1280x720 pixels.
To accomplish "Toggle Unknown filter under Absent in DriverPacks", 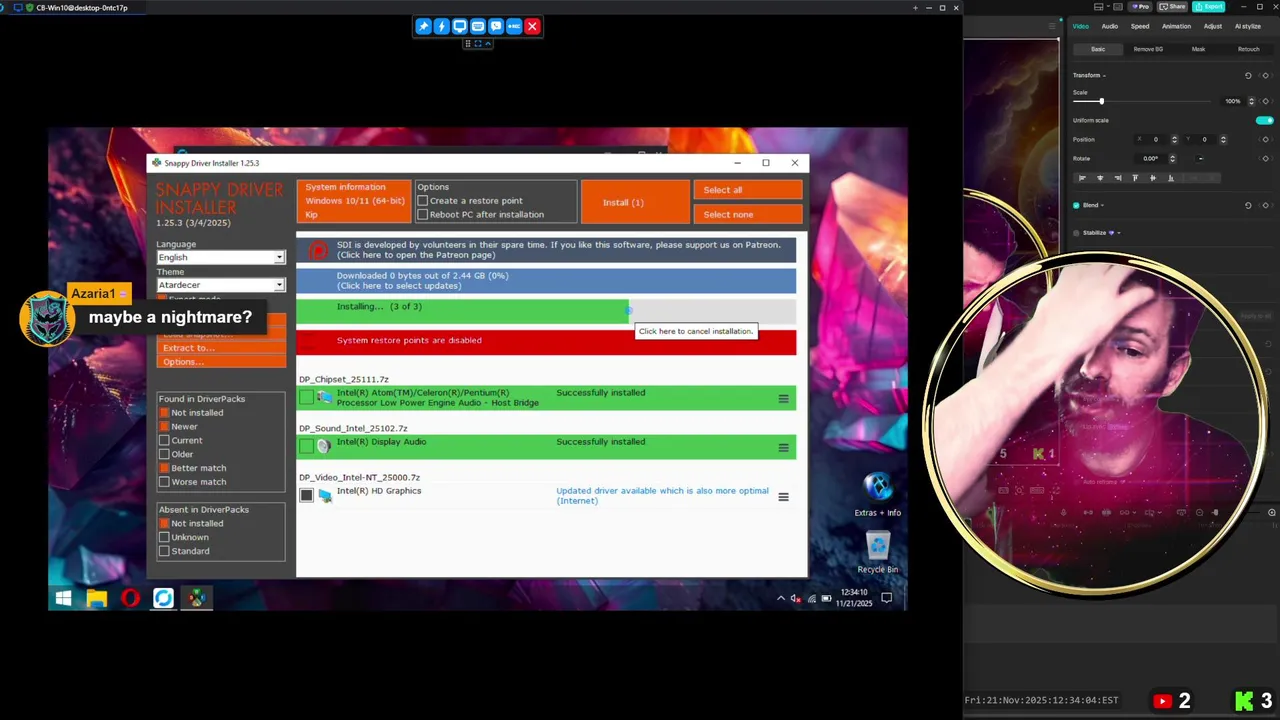I will [x=164, y=537].
